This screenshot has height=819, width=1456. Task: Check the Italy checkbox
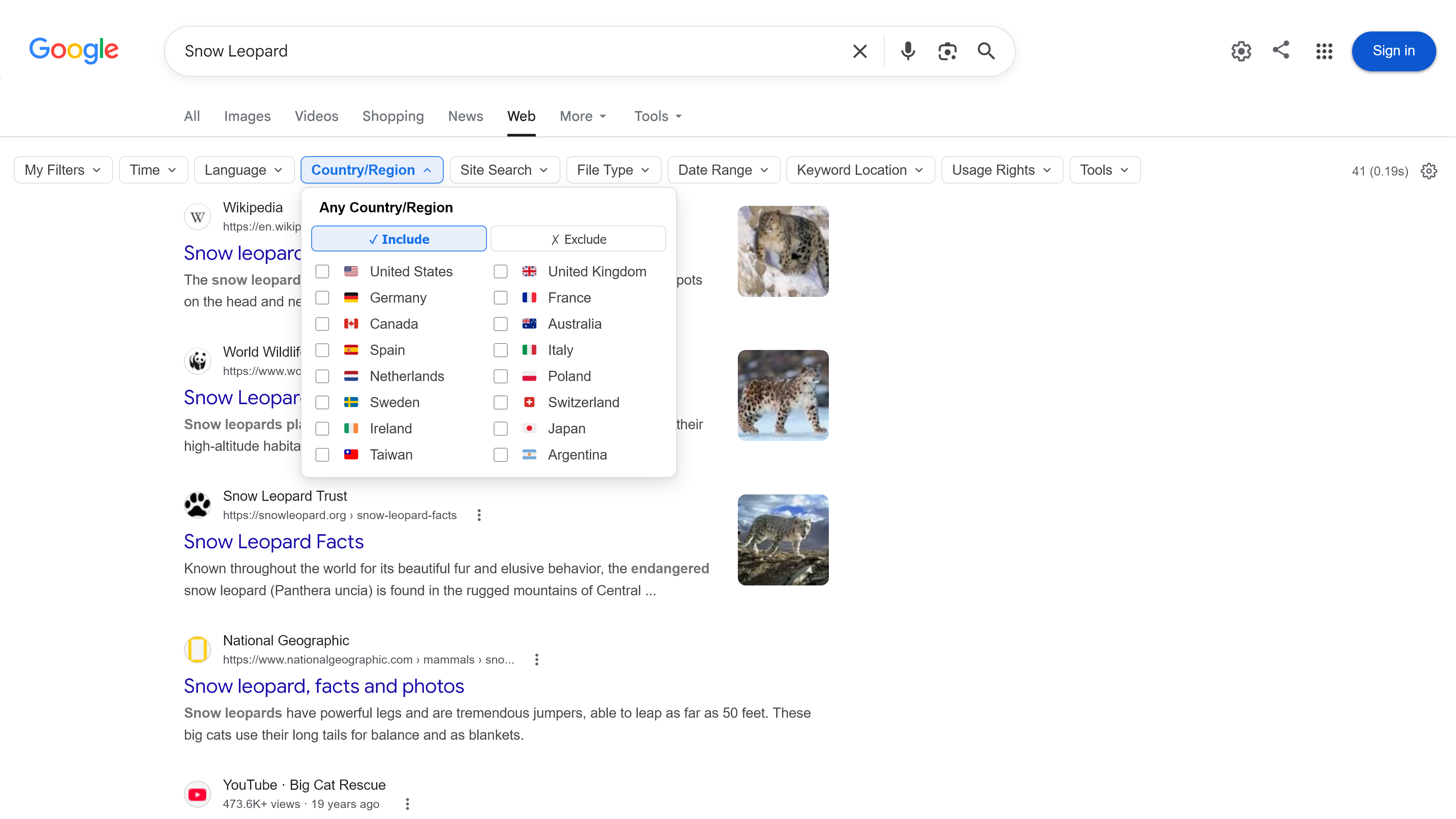500,350
